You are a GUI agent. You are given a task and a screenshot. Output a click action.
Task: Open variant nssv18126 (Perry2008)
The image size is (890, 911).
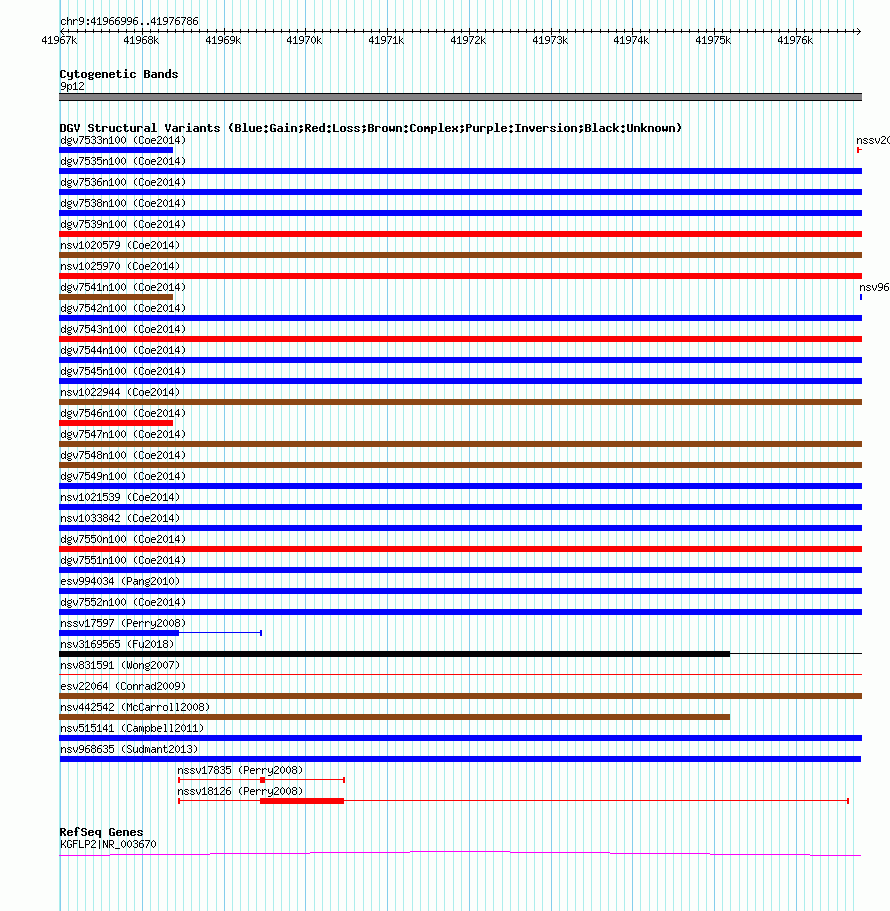[x=240, y=791]
